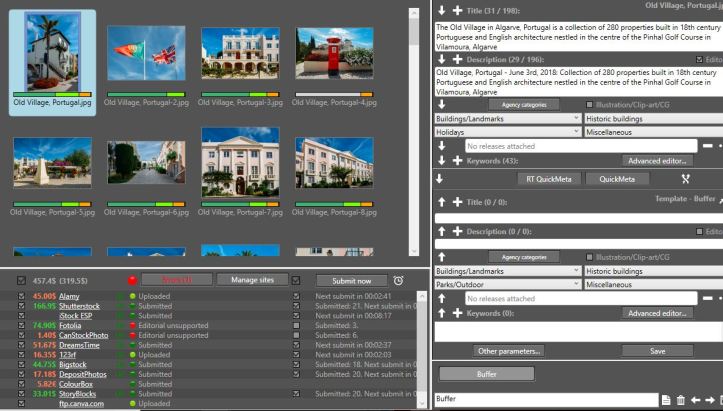Click the red stop circle icon
Viewport: 723px width, 411px height.
click(x=131, y=281)
